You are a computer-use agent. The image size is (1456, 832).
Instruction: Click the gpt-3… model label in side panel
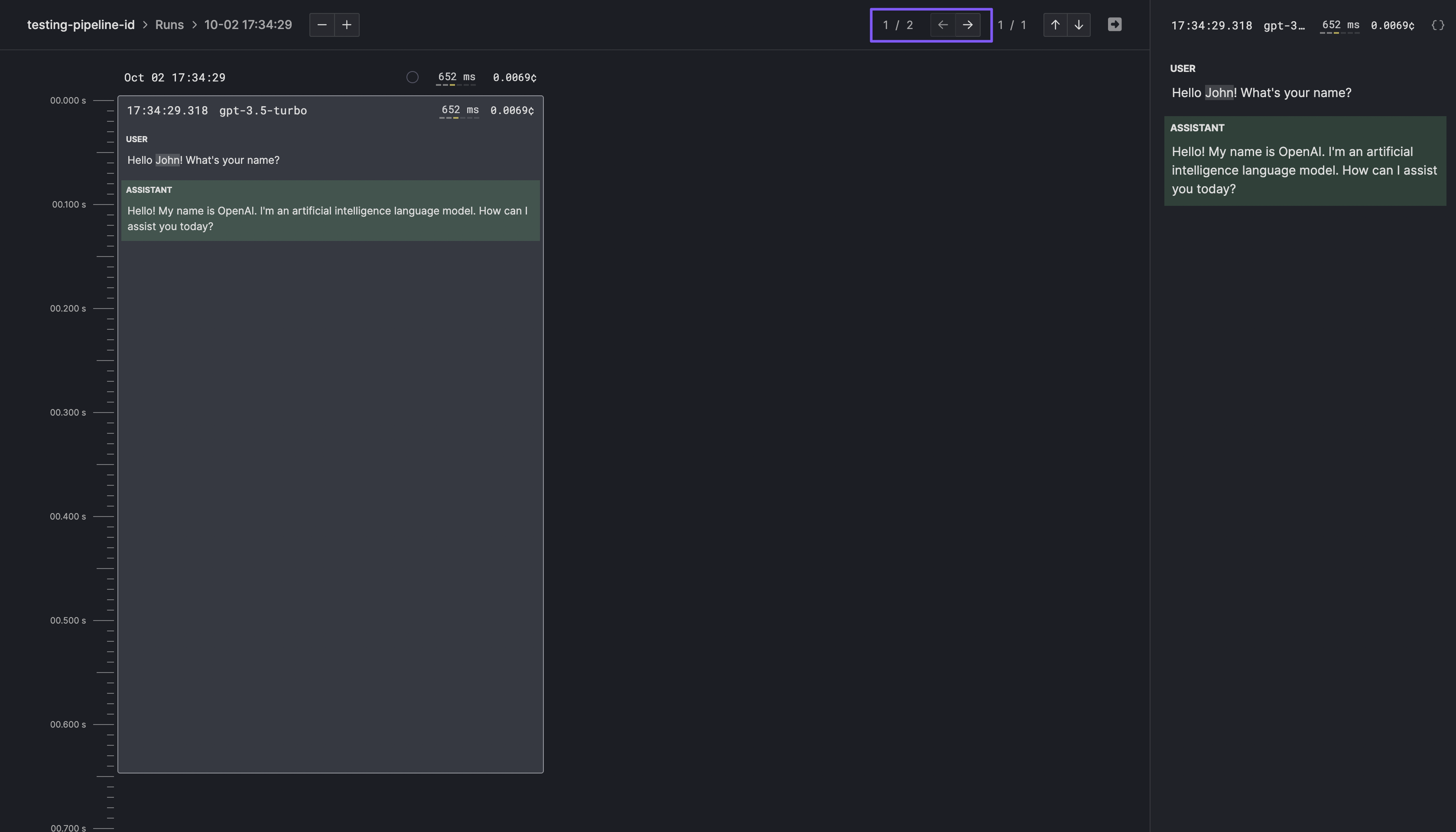[x=1284, y=25]
